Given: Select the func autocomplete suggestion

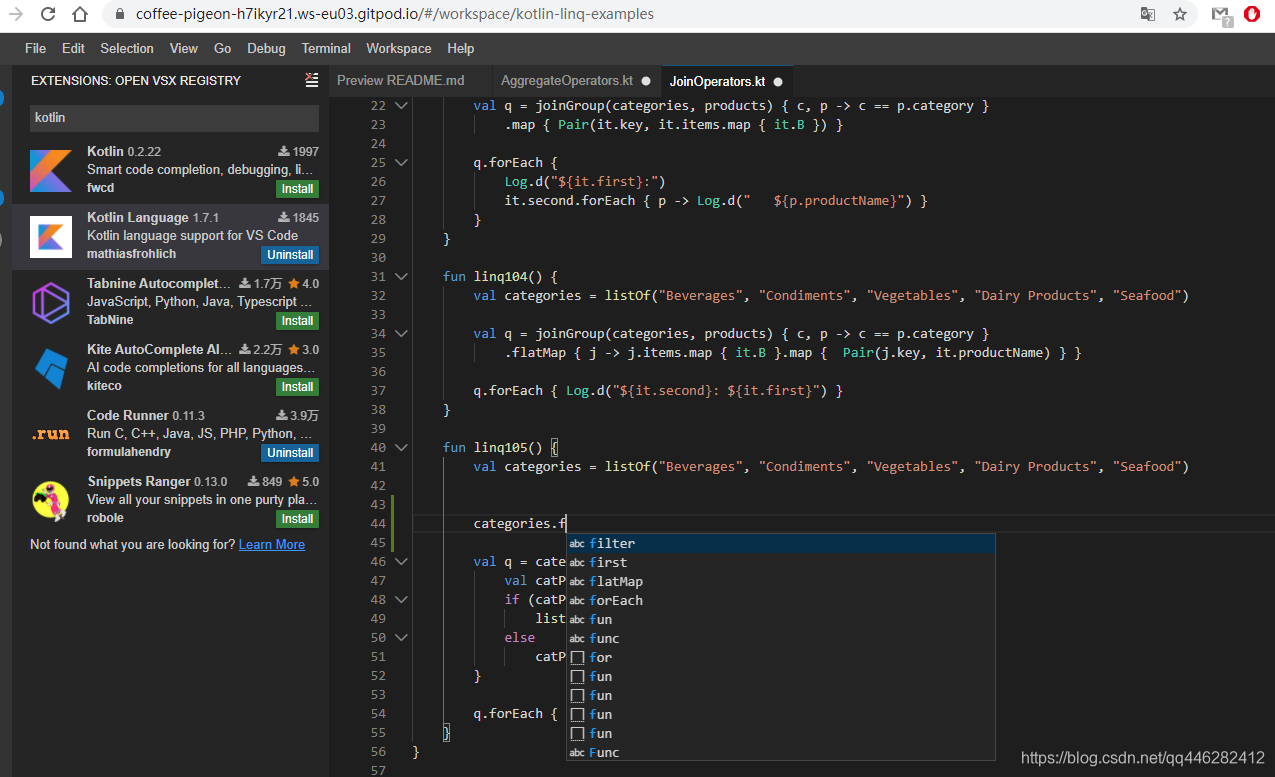Looking at the screenshot, I should click(x=781, y=638).
